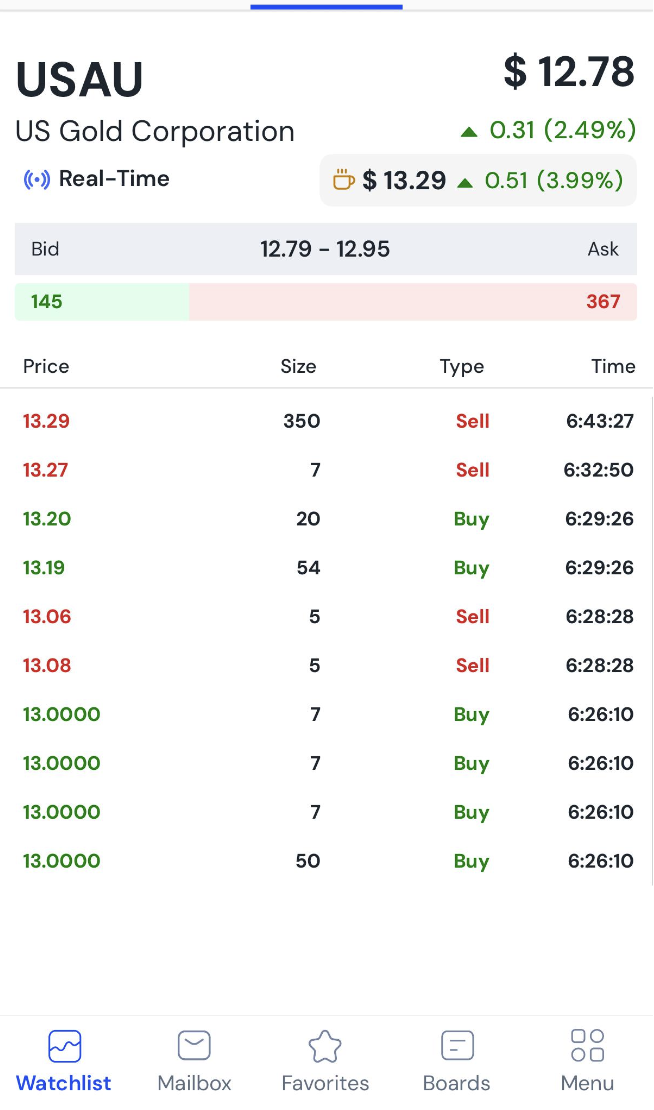Select the USAU ticker symbol
The image size is (654, 1110).
pyautogui.click(x=79, y=79)
